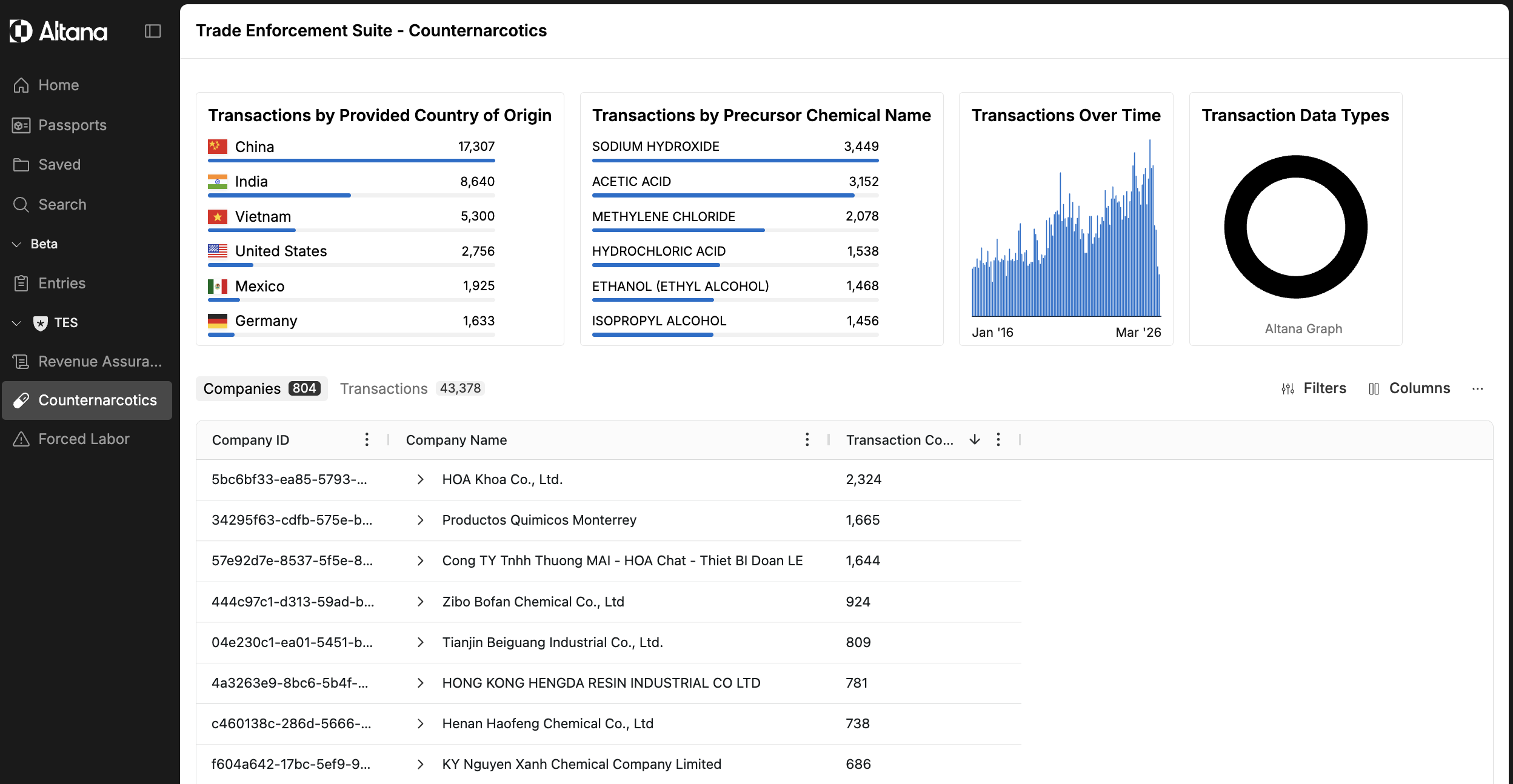
Task: Click the 2,324 transaction count cell
Action: pos(863,480)
